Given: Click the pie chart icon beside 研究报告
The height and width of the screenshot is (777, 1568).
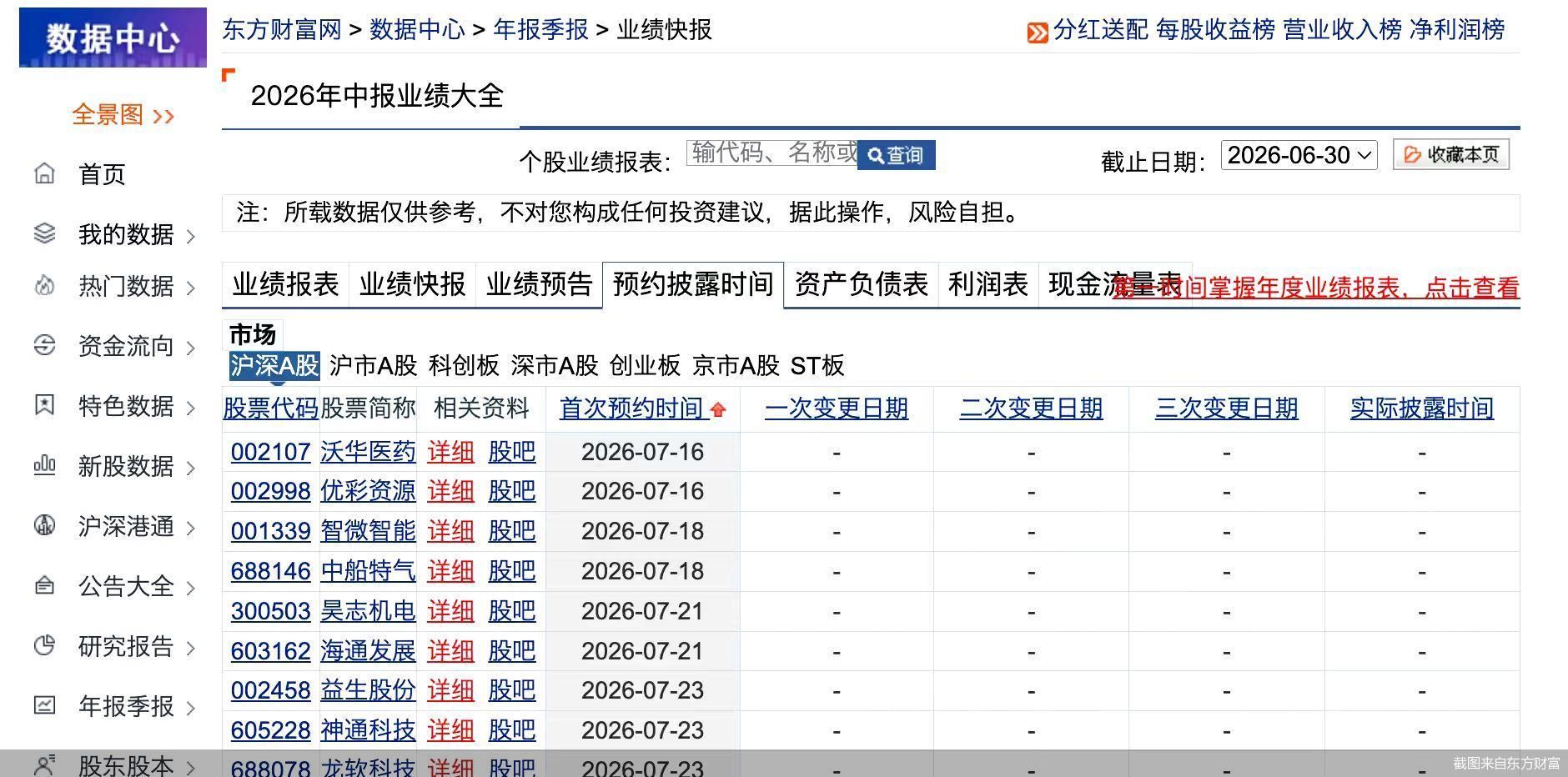Looking at the screenshot, I should point(44,645).
